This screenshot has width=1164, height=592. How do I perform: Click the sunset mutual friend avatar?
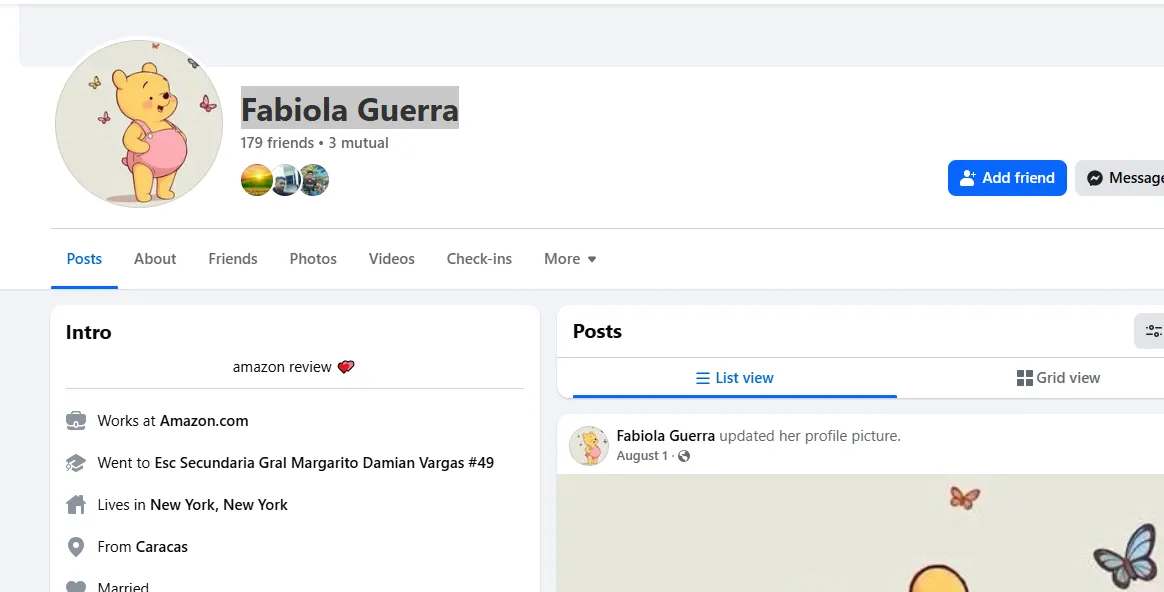[x=256, y=180]
